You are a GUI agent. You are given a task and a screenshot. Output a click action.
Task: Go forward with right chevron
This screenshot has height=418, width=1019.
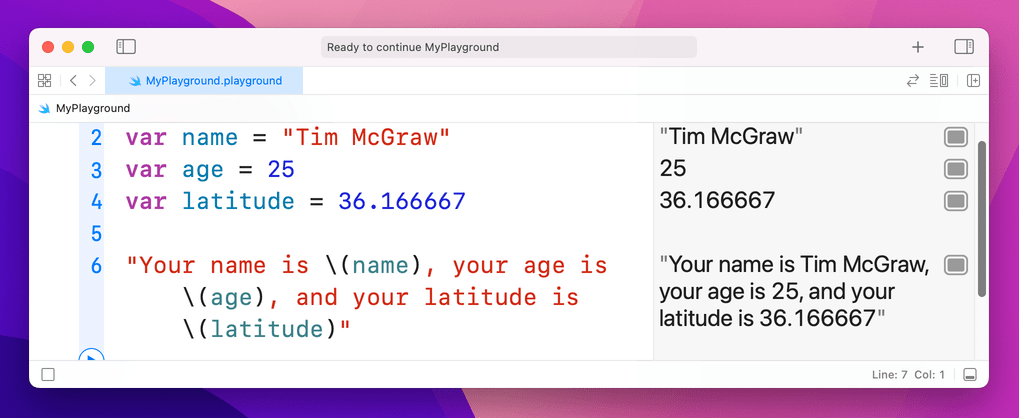(92, 81)
